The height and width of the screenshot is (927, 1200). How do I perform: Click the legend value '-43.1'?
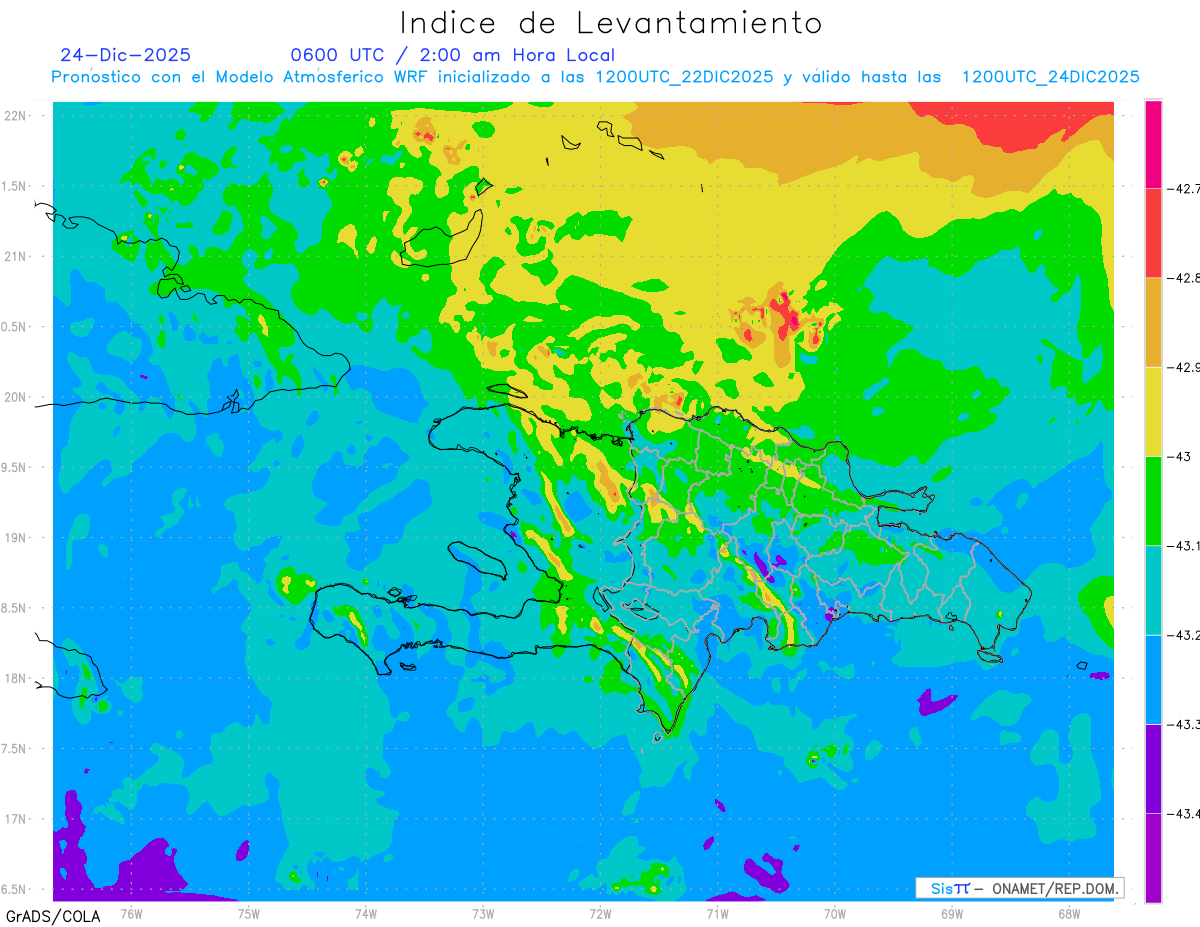coord(1183,546)
